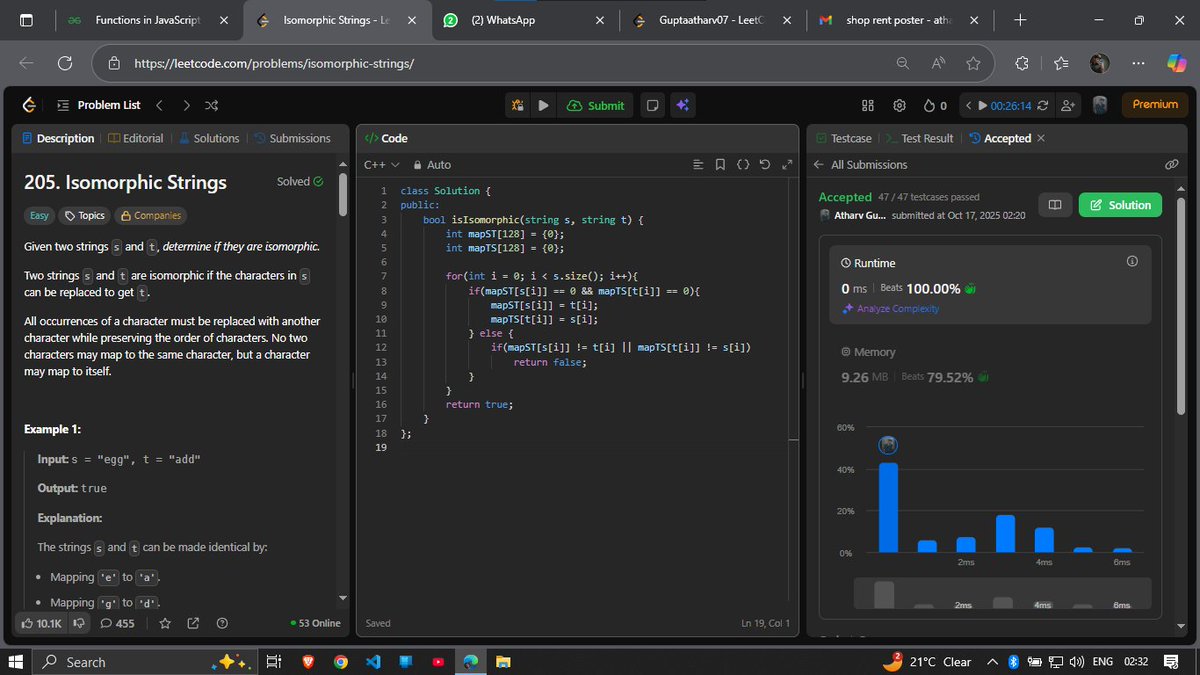Open layout options with the grid icon
Screen dimensions: 1200x675
point(868,104)
